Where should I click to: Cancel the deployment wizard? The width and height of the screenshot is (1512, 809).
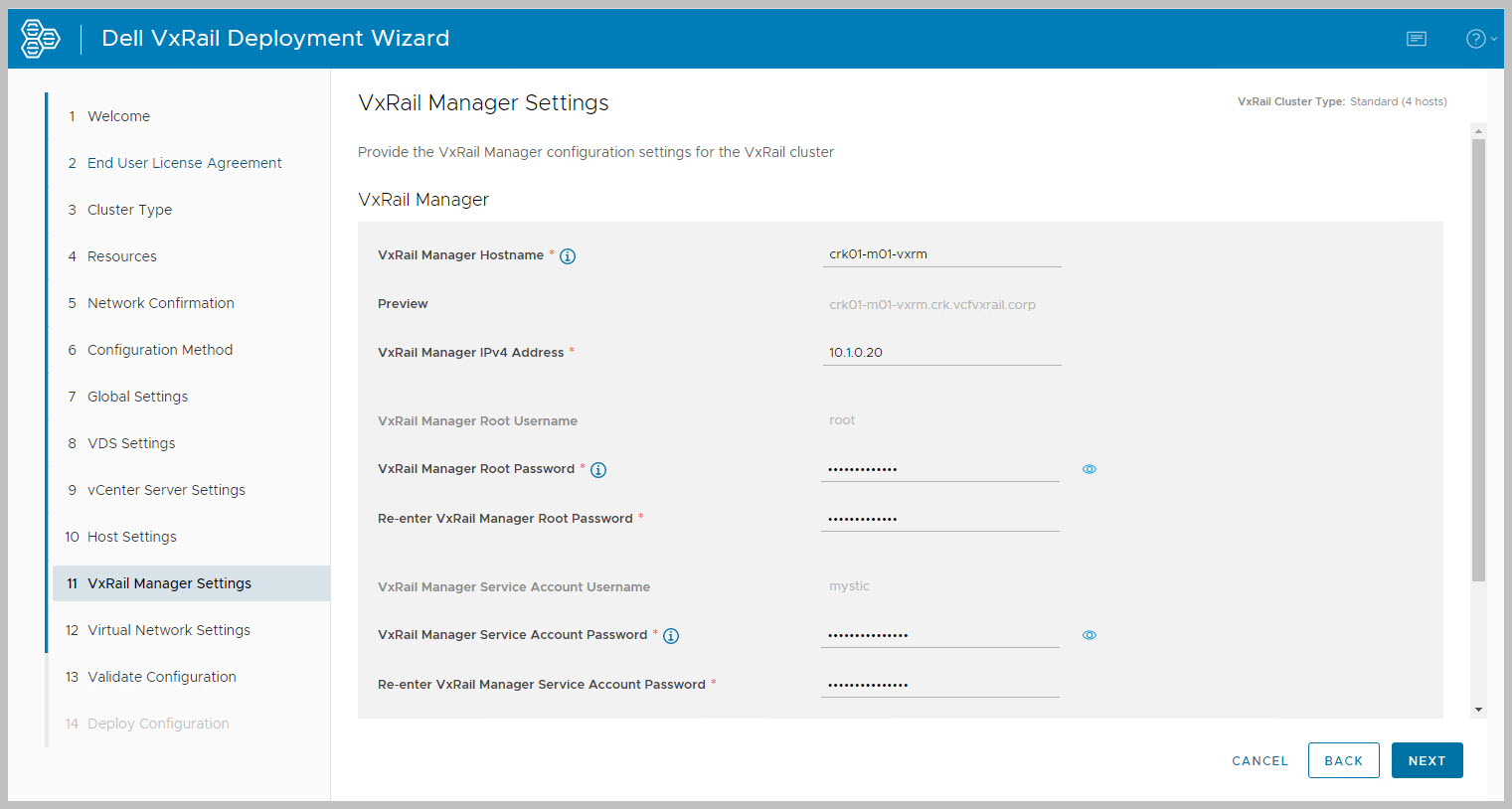(1260, 760)
